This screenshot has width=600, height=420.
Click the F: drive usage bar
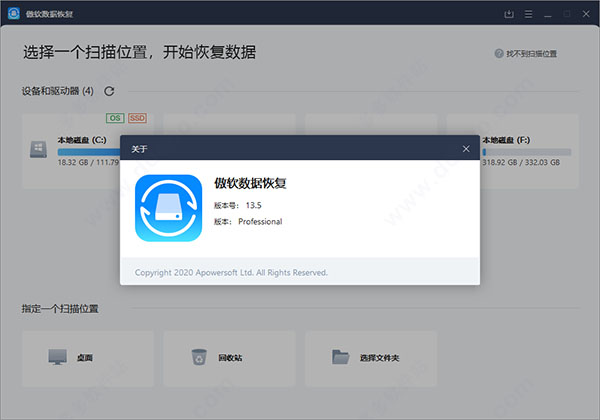pos(527,152)
